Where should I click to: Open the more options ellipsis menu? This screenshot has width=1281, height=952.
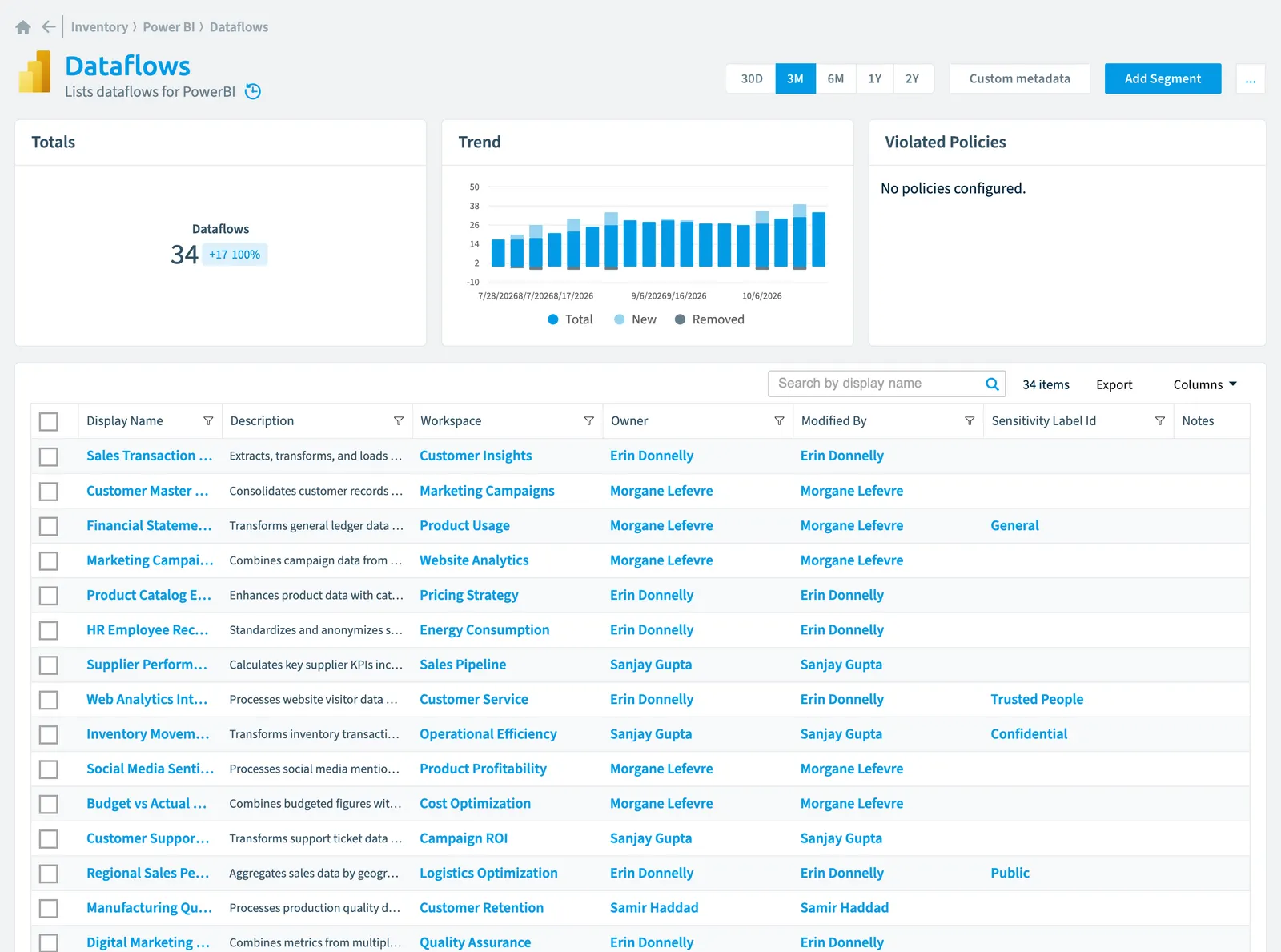[x=1251, y=78]
